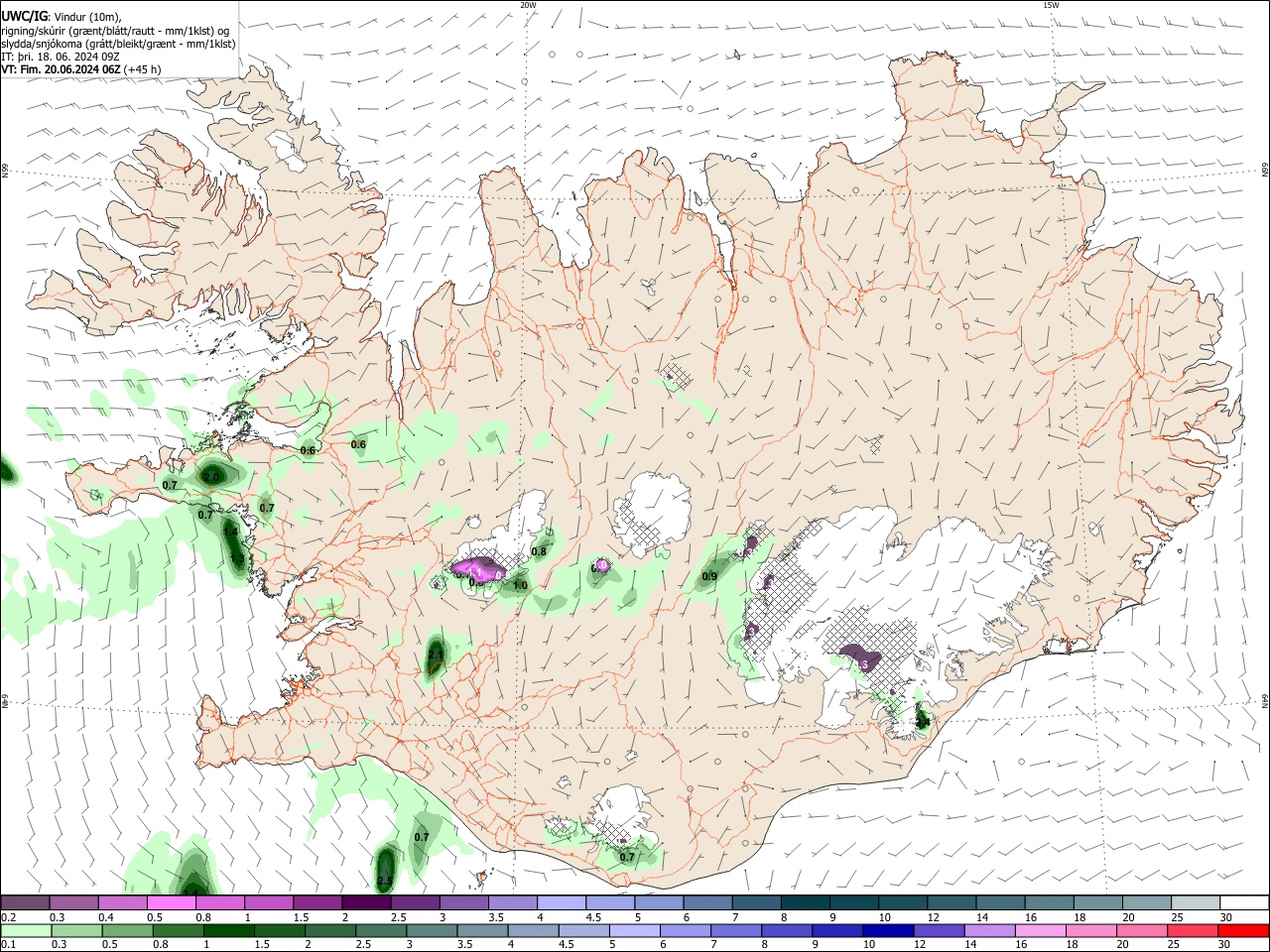Viewport: 1270px width, 952px height.
Task: Click the 2.1 precipitation value on the map
Action: (x=436, y=655)
